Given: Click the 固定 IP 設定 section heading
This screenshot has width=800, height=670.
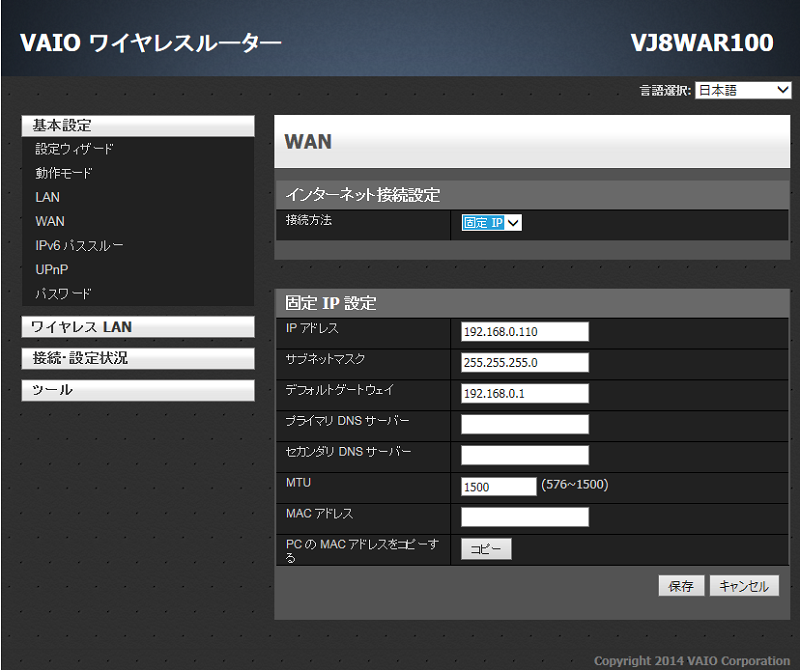Looking at the screenshot, I should point(331,303).
